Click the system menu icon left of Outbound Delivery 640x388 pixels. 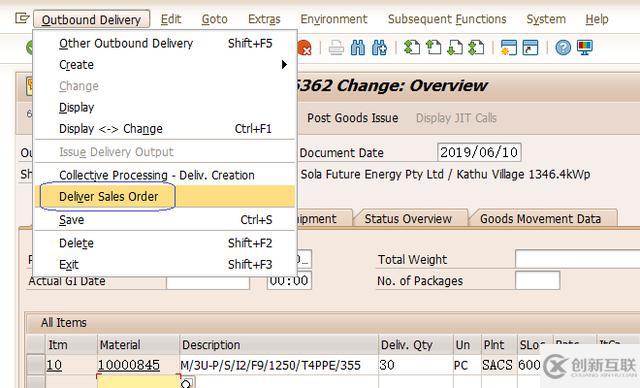22,18
